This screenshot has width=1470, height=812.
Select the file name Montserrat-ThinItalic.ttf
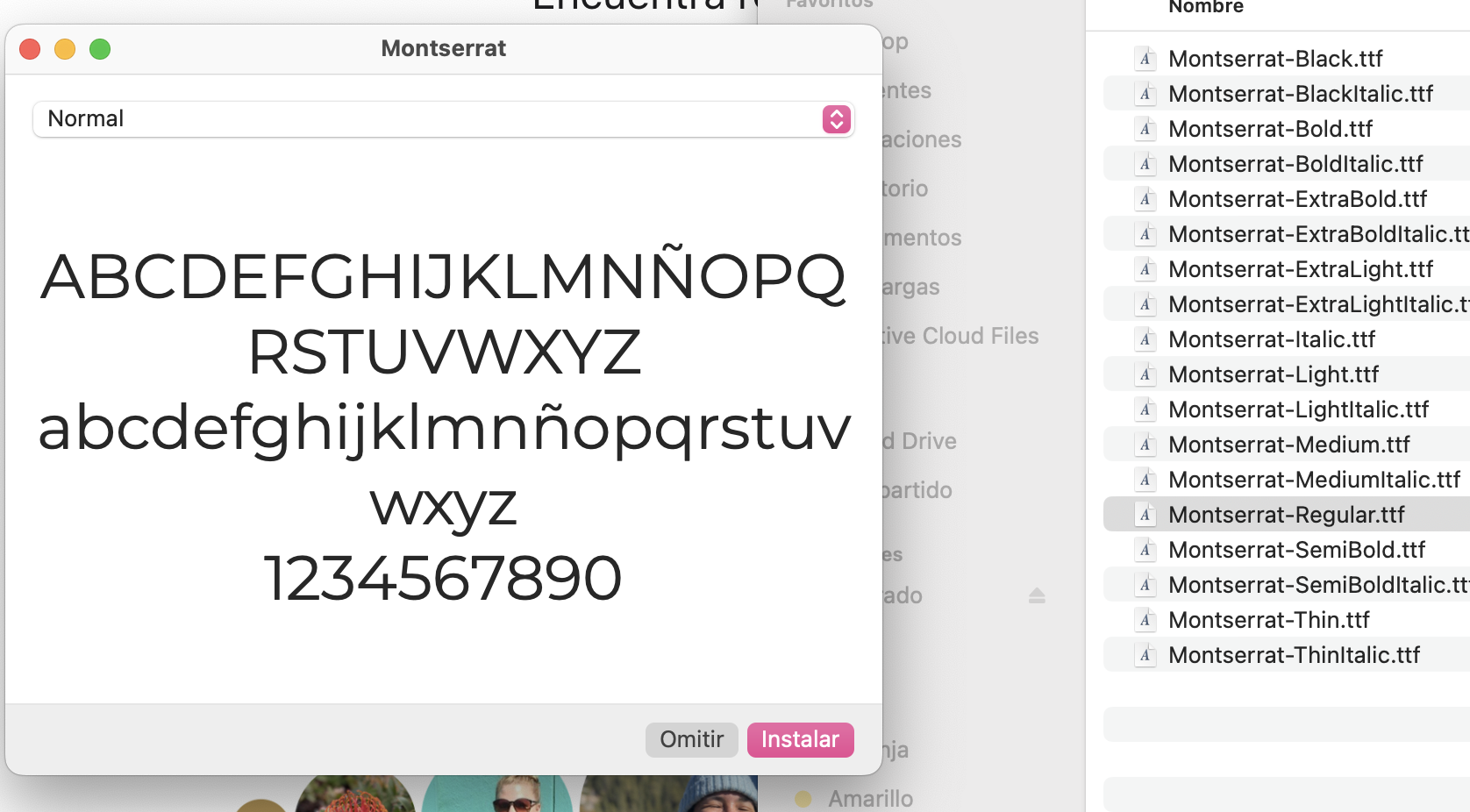1295,655
